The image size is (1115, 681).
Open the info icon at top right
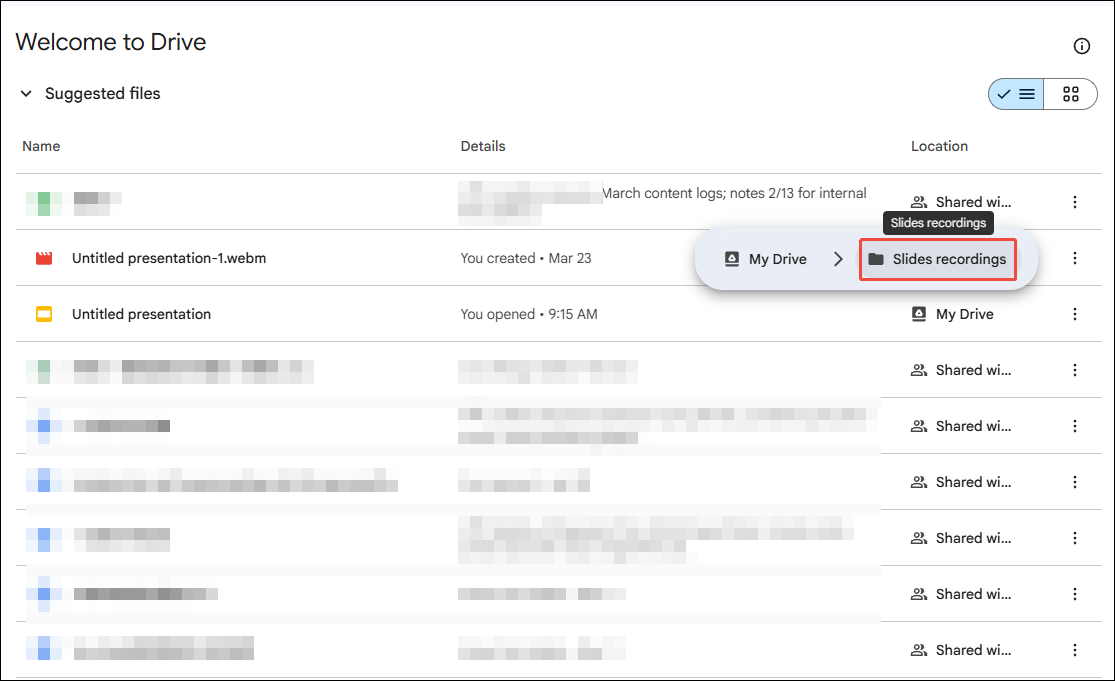point(1082,45)
